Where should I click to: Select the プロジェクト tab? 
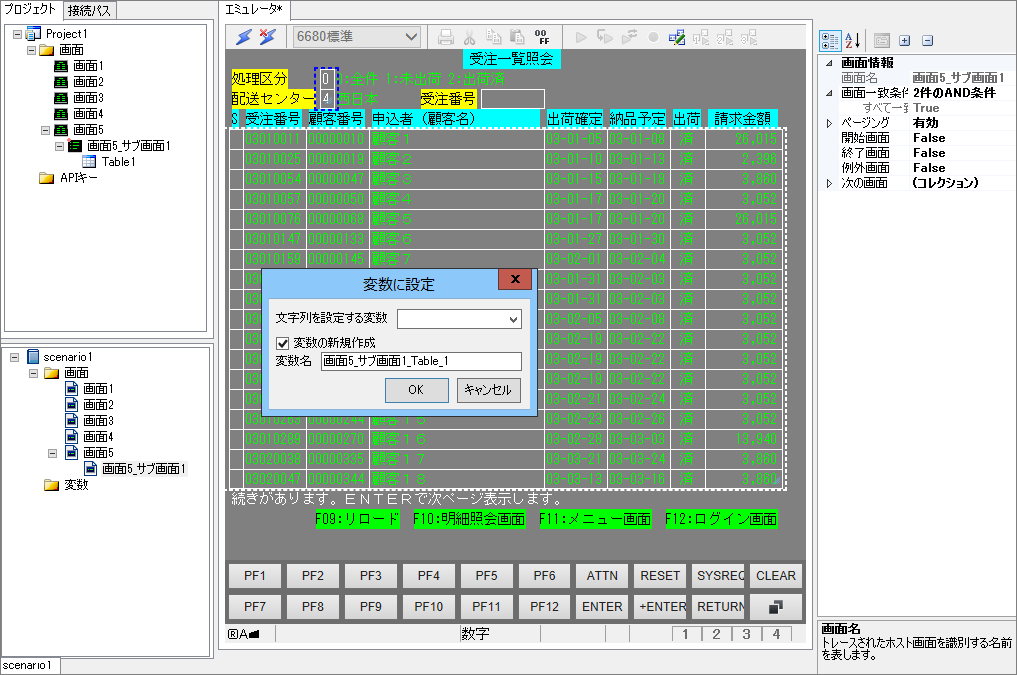[30, 9]
